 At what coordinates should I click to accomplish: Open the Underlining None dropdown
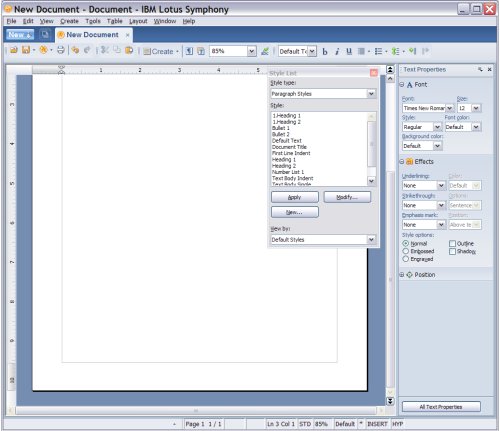pyautogui.click(x=441, y=185)
